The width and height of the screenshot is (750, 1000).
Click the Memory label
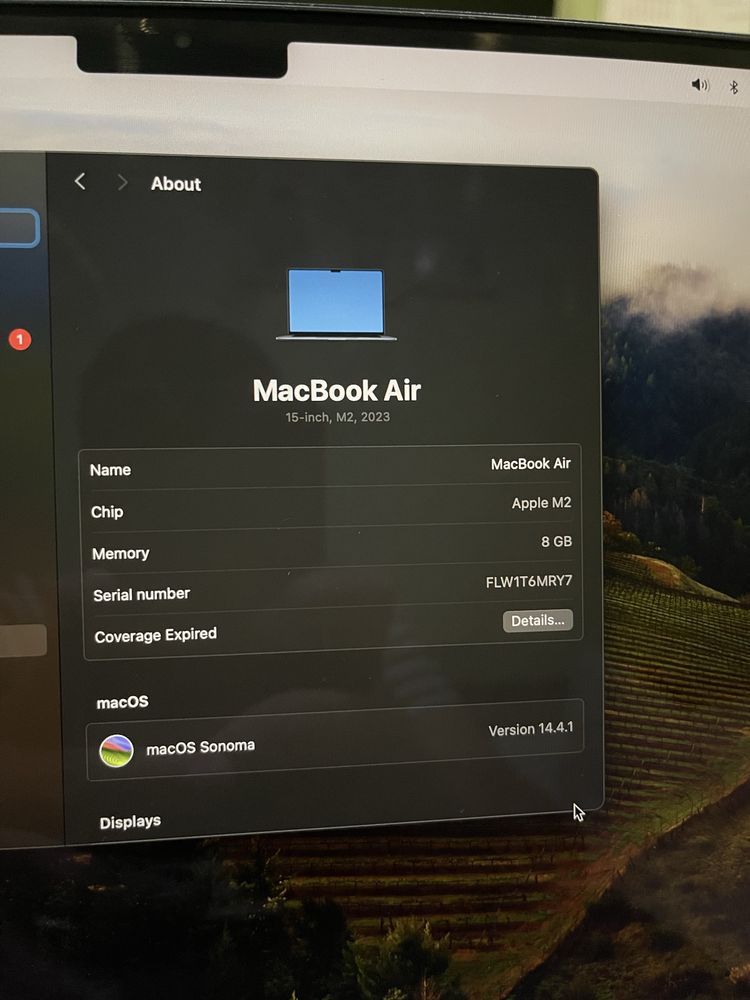point(121,554)
